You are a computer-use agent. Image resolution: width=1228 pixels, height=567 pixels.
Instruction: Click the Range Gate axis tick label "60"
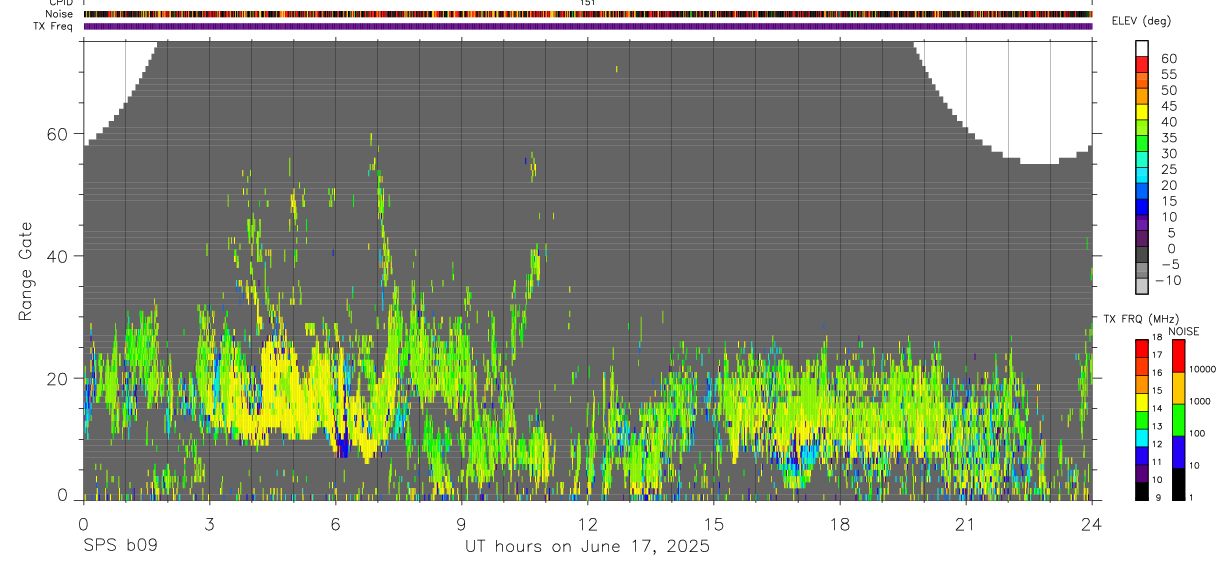pos(59,134)
